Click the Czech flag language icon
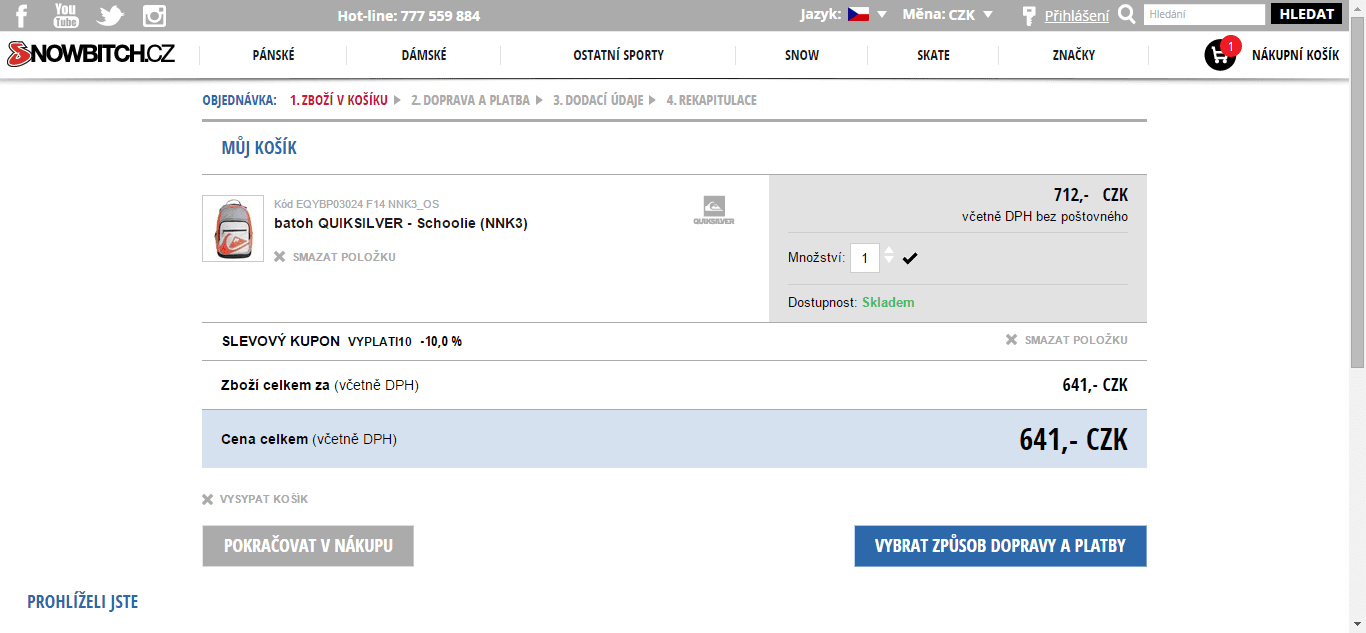Screen dimensions: 1366x633 coord(858,14)
